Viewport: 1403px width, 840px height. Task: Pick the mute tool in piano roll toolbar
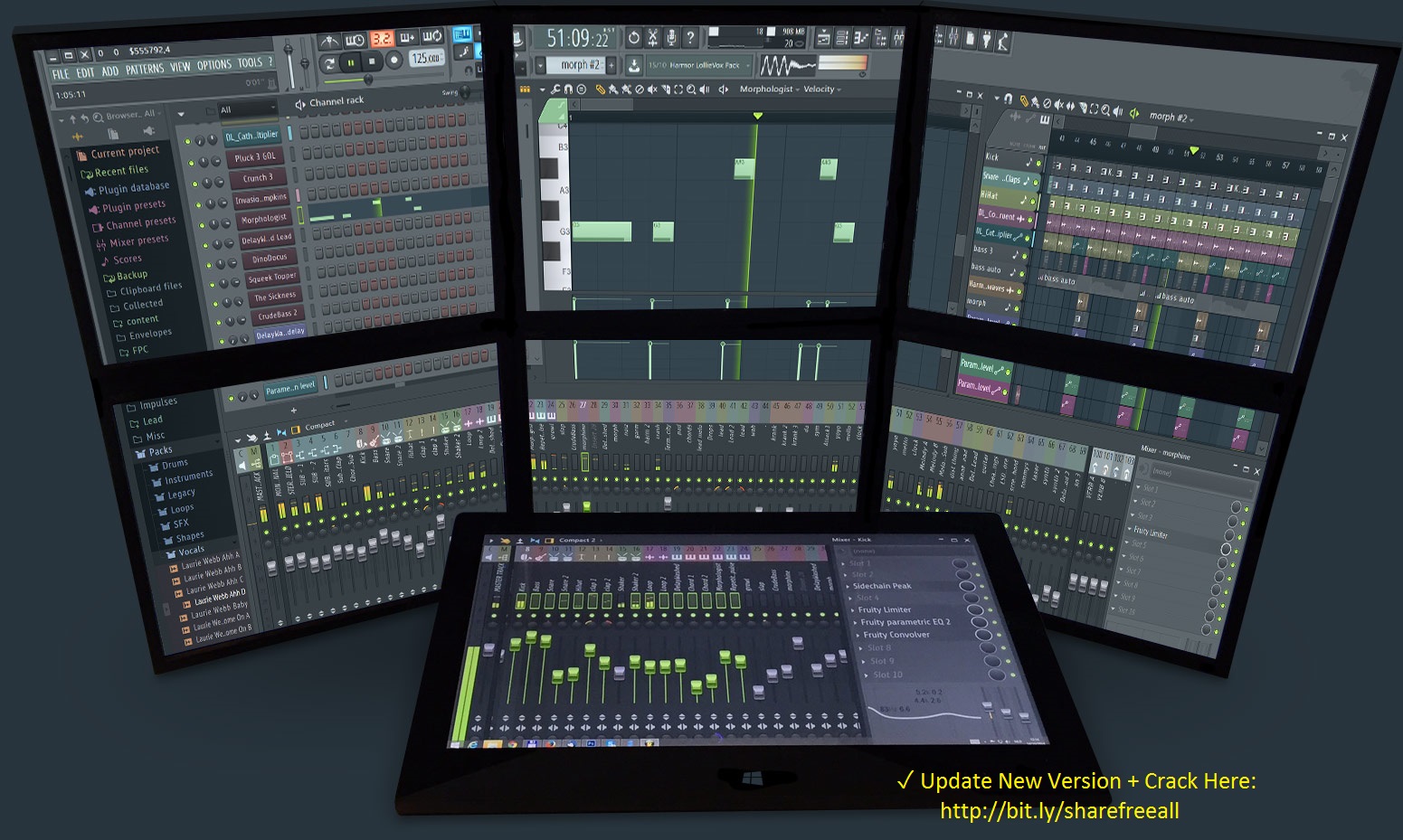point(652,89)
